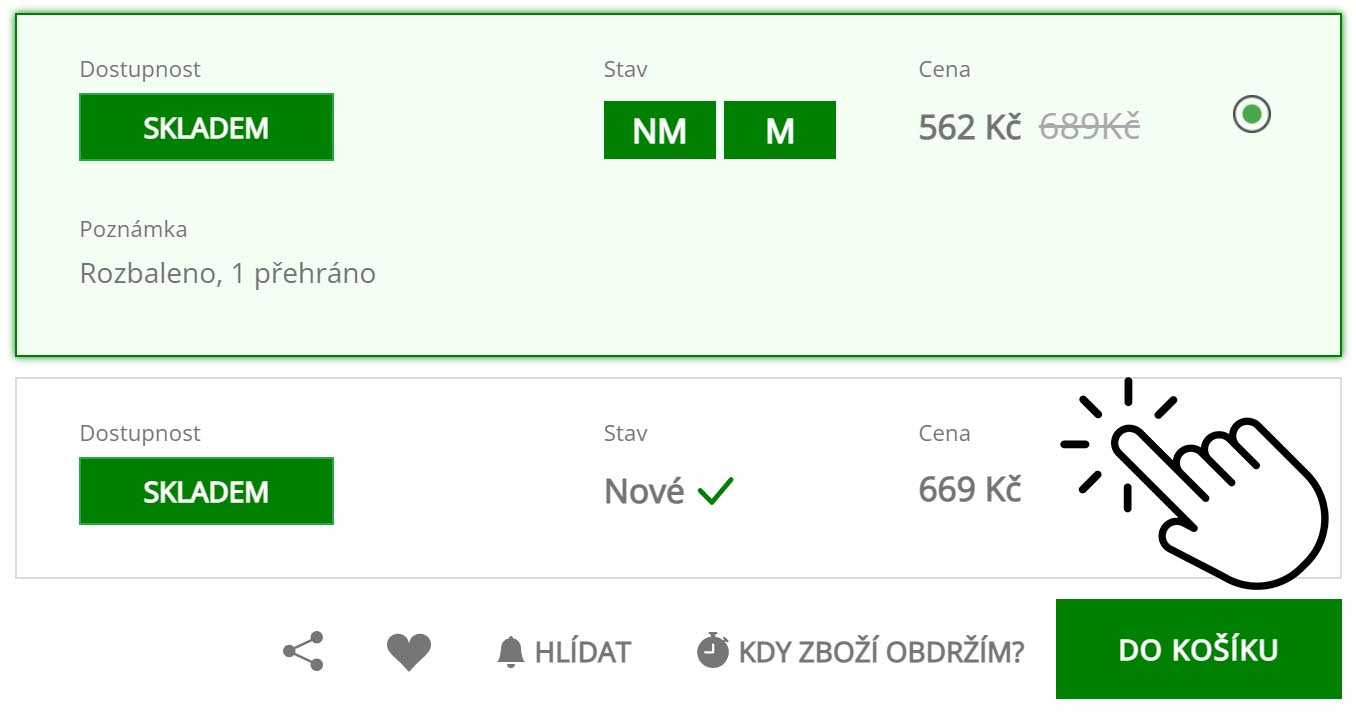Click the crossed-out 689 Kč price
This screenshot has height=714, width=1356.
point(1089,127)
